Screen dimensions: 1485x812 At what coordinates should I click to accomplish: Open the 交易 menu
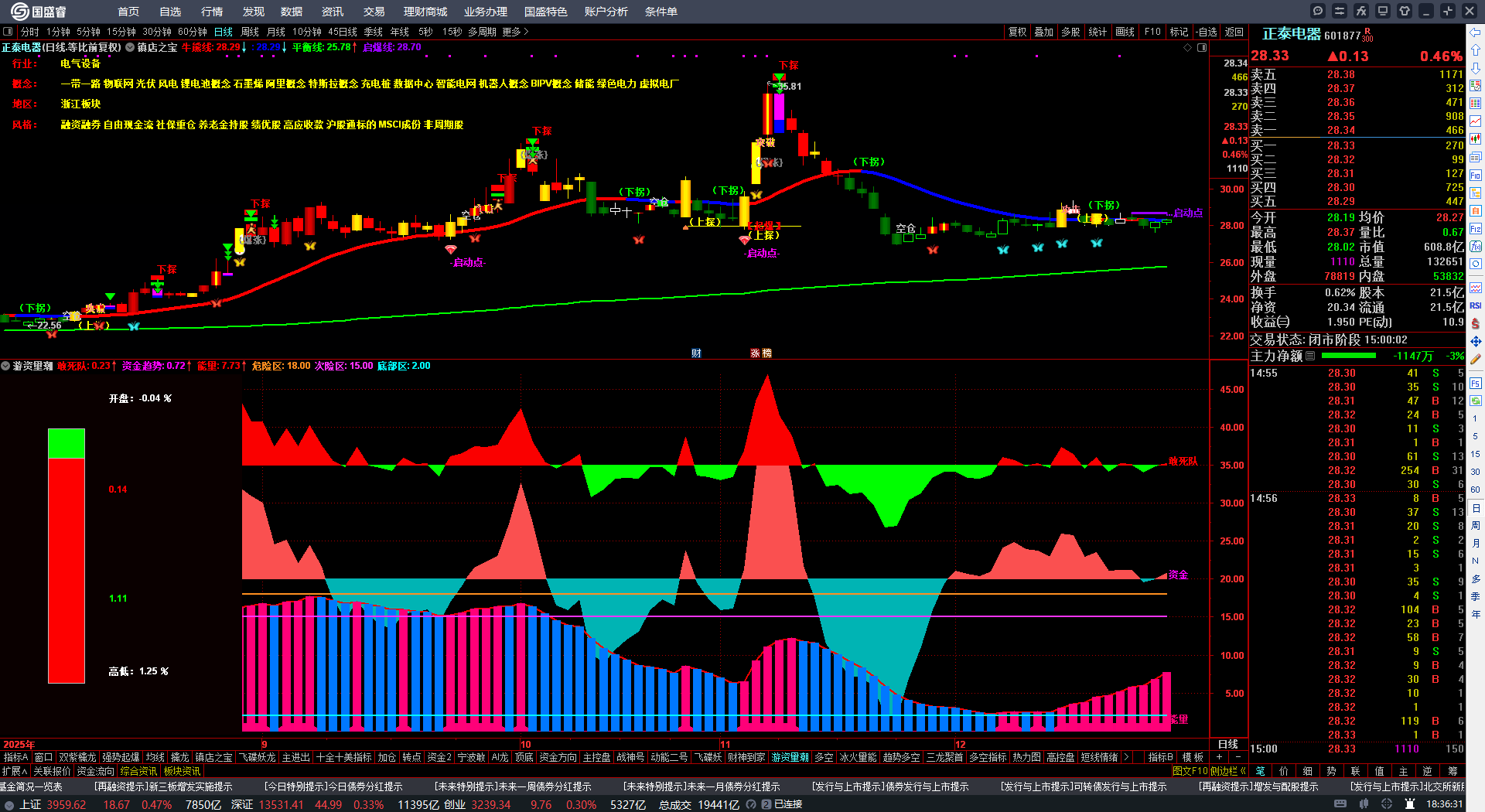[374, 12]
